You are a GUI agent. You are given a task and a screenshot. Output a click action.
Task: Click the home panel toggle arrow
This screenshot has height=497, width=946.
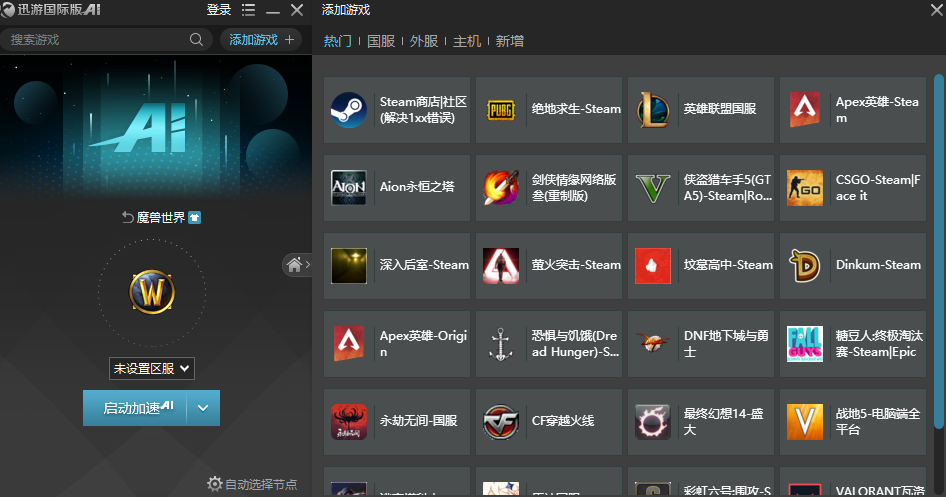coord(297,264)
